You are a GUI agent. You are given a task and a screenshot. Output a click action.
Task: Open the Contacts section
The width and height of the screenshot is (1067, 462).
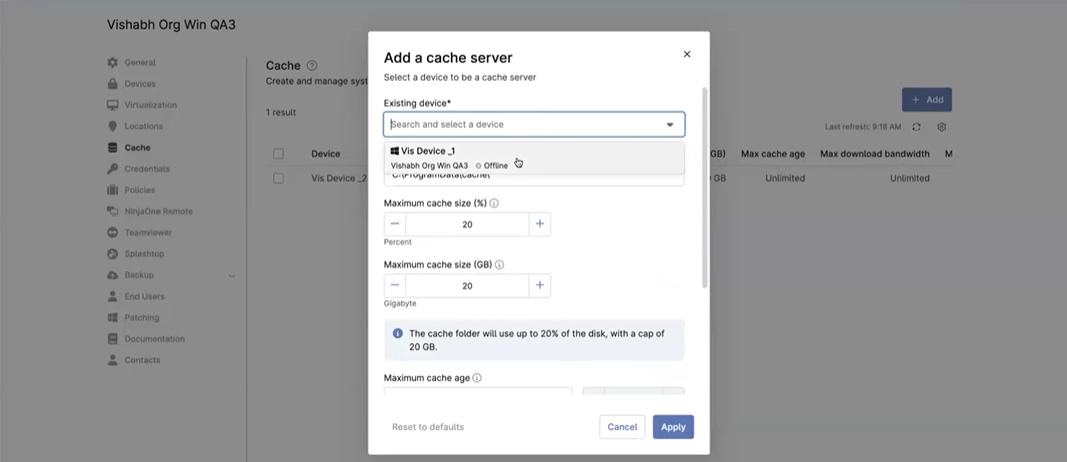coord(142,360)
